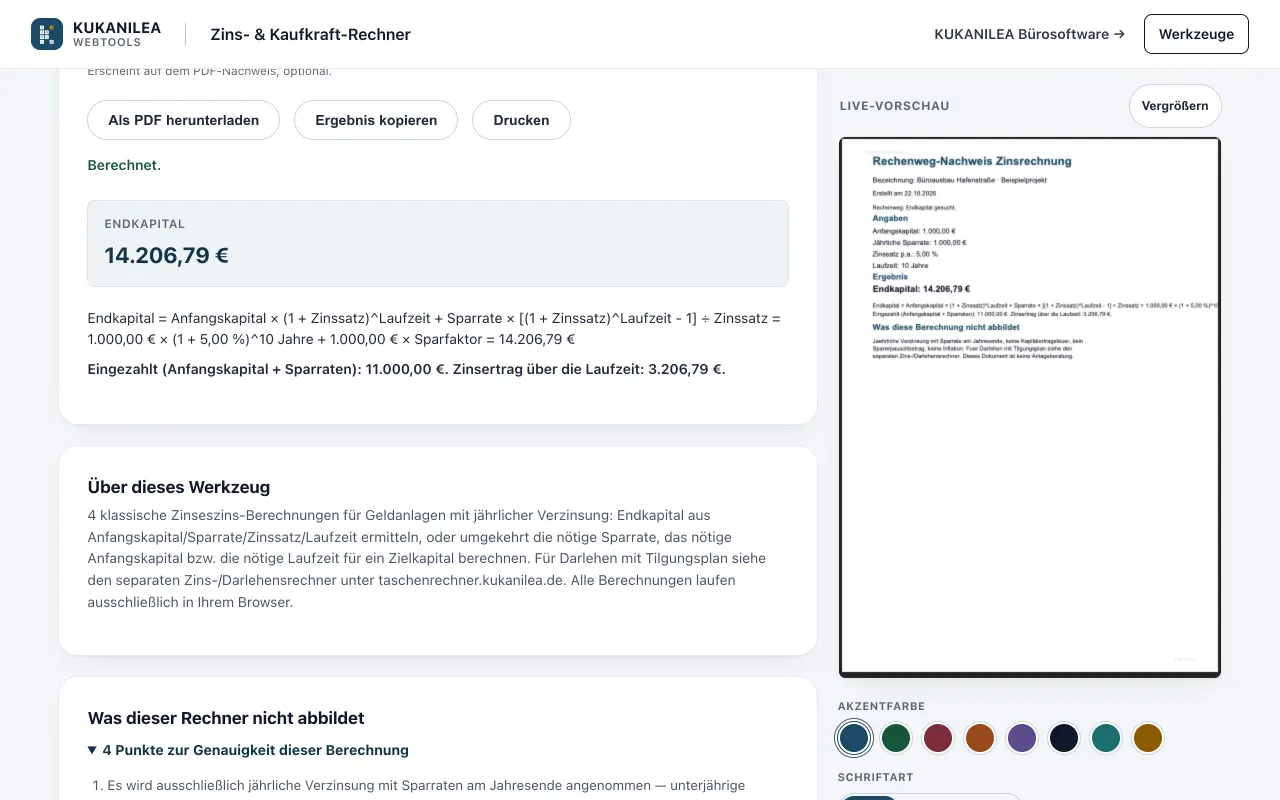The height and width of the screenshot is (800, 1280).
Task: Select the dark blue accent color
Action: pyautogui.click(x=854, y=738)
